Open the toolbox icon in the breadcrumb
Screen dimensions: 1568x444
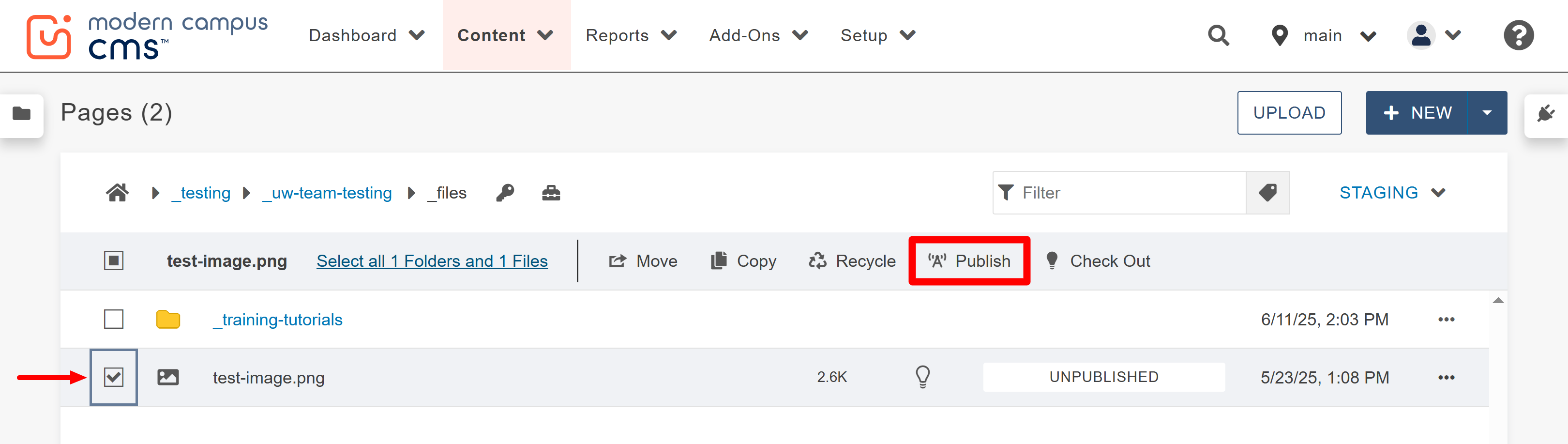tap(550, 192)
